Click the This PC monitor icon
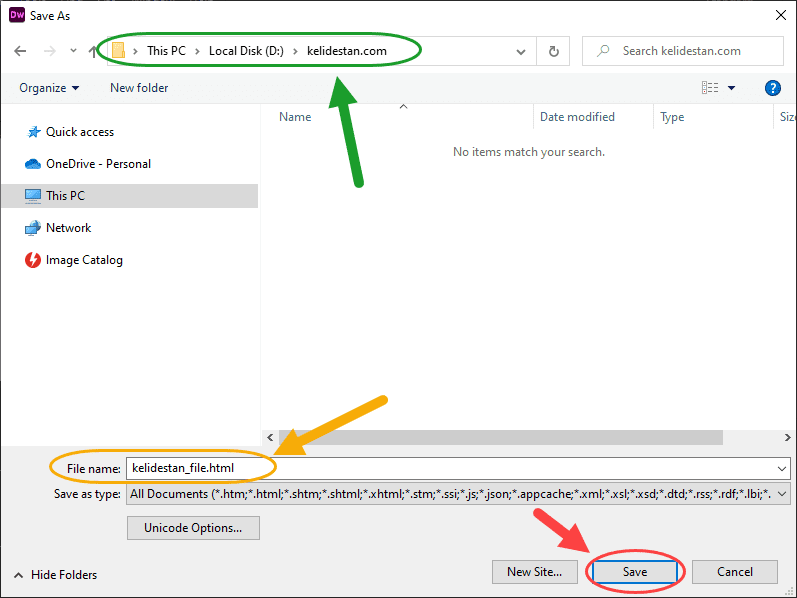 (33, 196)
